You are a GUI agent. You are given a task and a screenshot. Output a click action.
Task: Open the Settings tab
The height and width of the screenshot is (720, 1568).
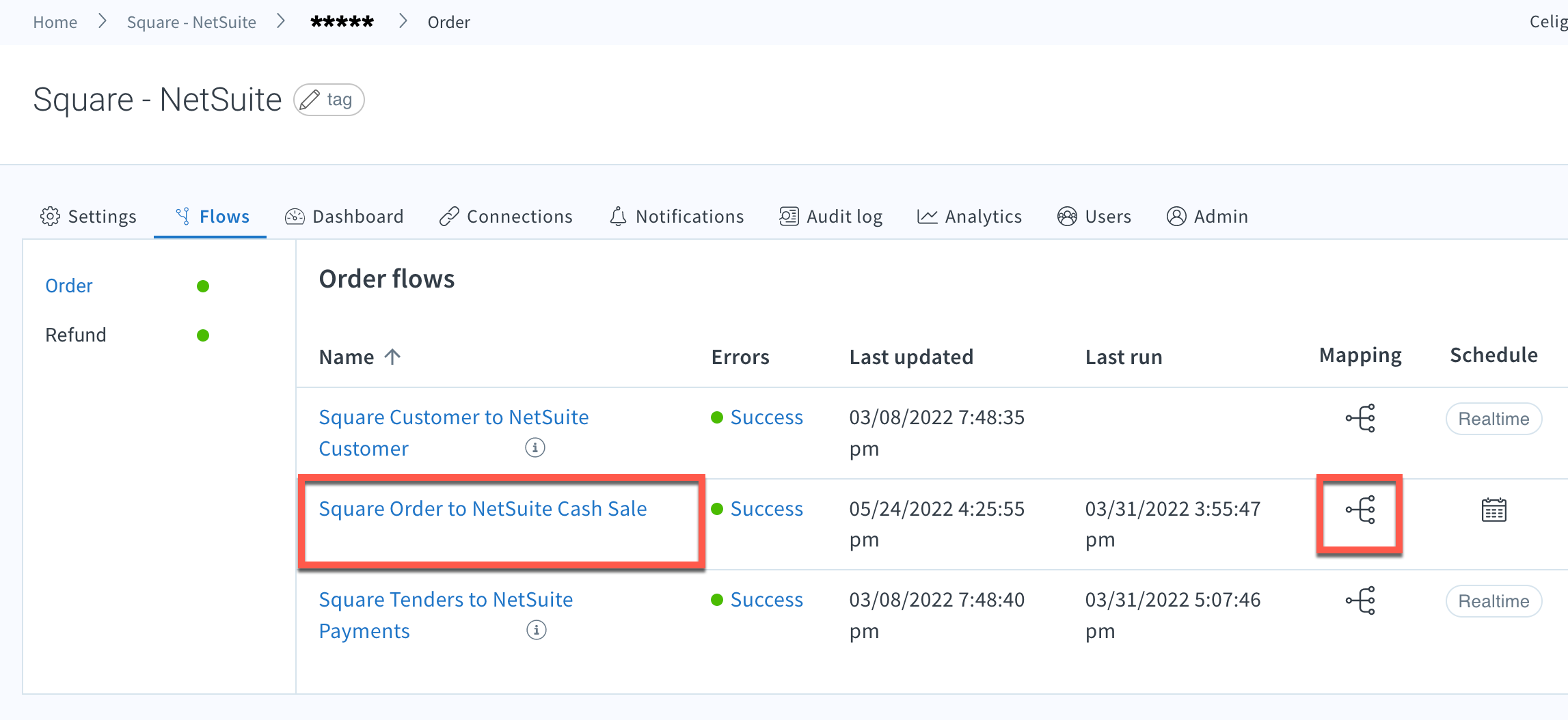click(88, 217)
